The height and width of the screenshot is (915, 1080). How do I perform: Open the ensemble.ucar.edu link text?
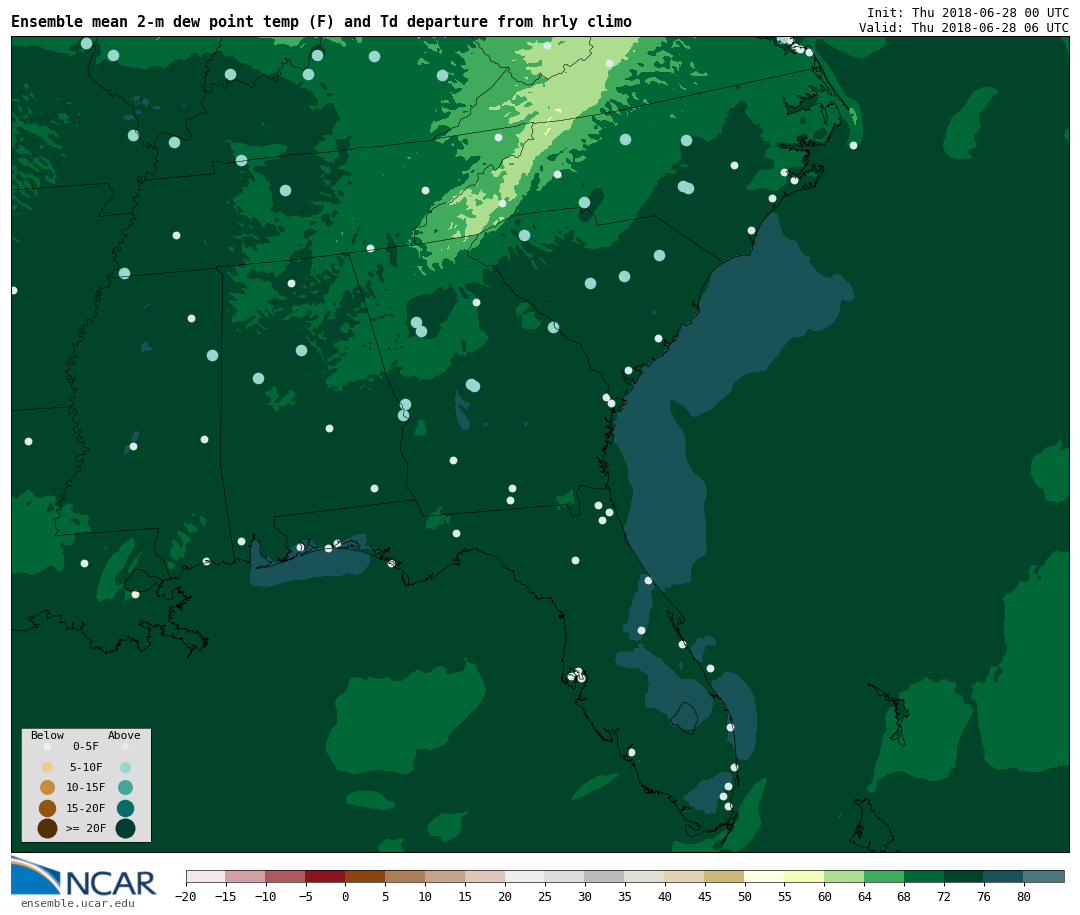tap(78, 903)
